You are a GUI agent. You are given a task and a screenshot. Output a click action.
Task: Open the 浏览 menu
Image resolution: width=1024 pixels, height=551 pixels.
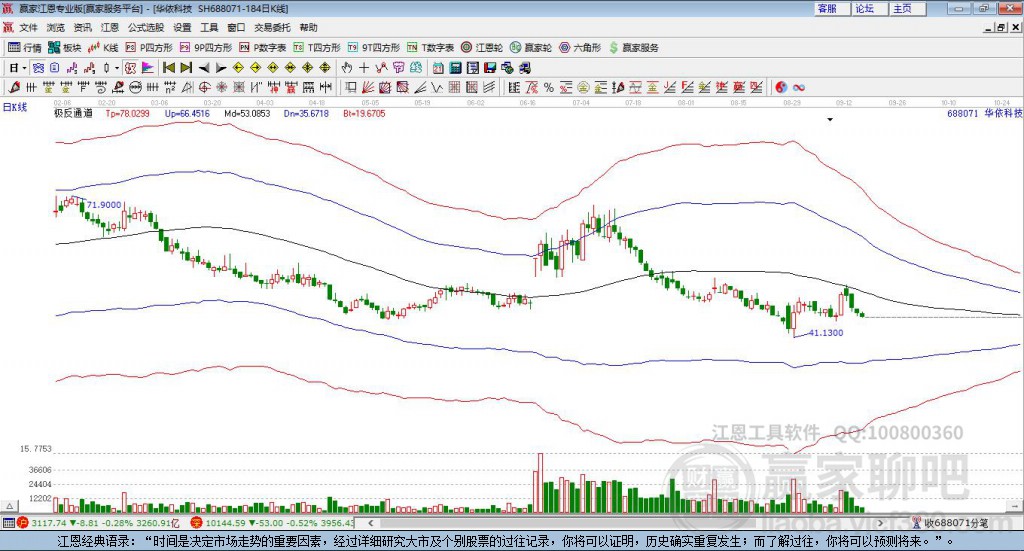(x=56, y=27)
